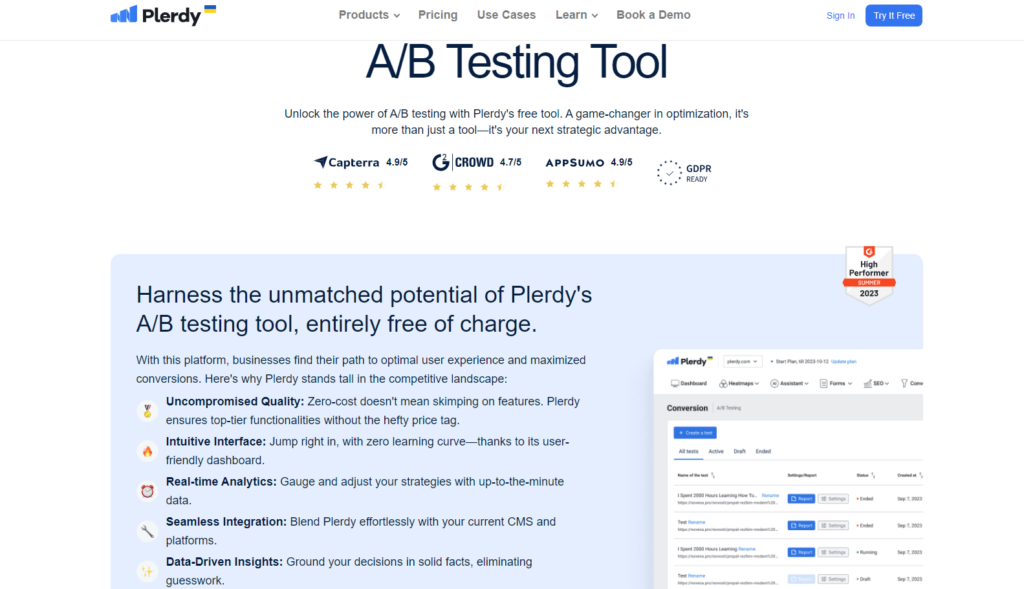Open the Heatmaps section icon
This screenshot has height=589, width=1024.
click(723, 383)
